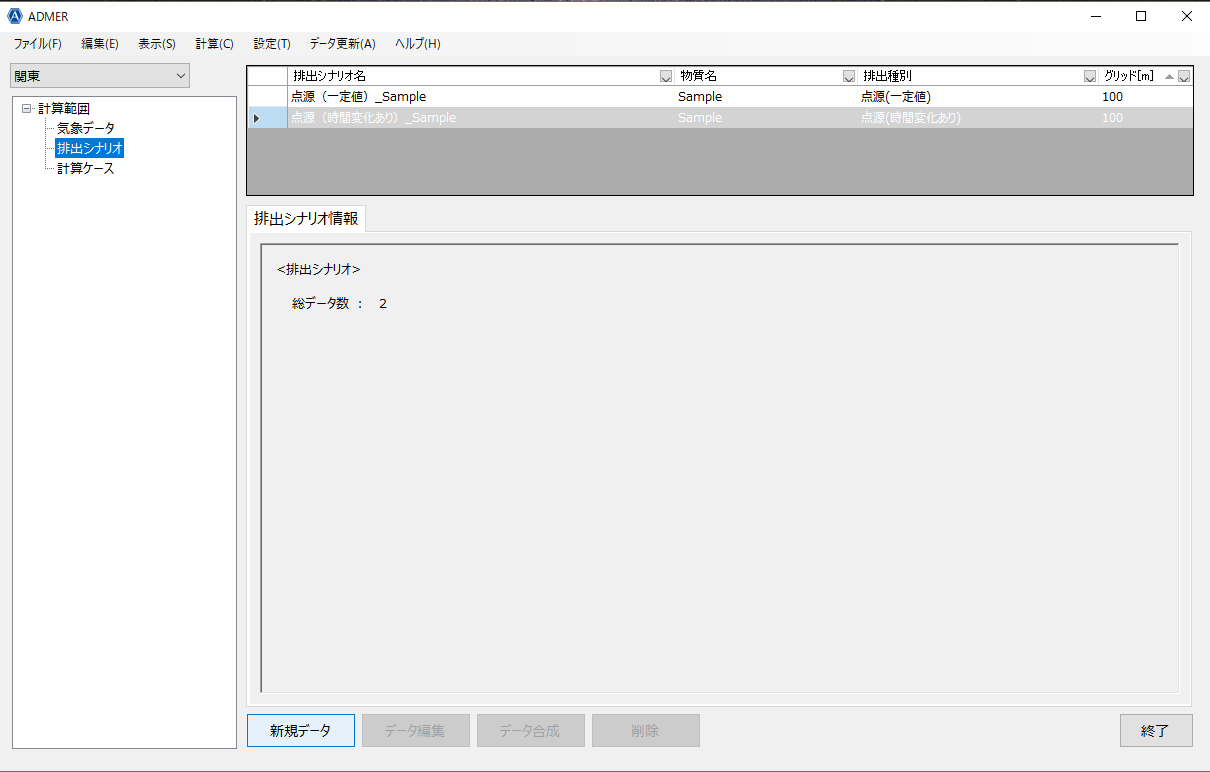The height and width of the screenshot is (772, 1210).
Task: Open the 設定(T) menu
Action: pos(272,44)
